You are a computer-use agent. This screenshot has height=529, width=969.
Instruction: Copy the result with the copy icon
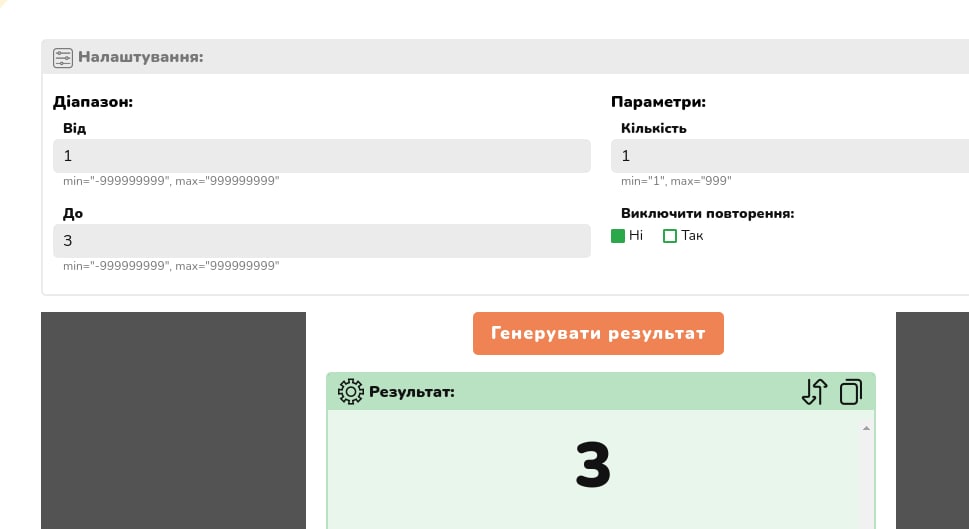pos(850,392)
